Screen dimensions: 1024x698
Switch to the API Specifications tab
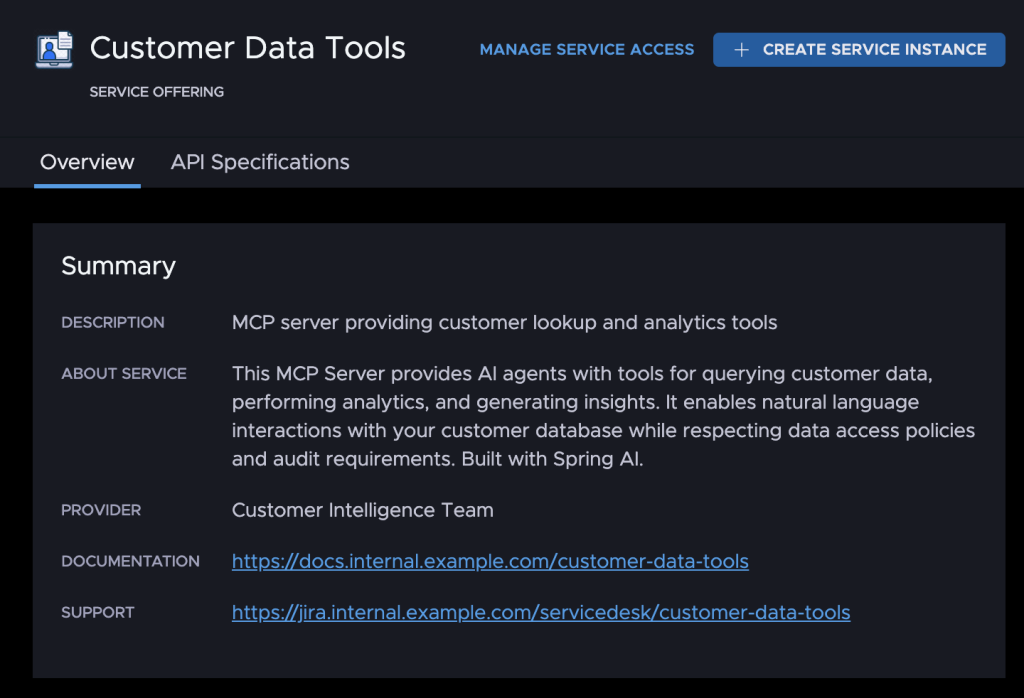coord(260,162)
